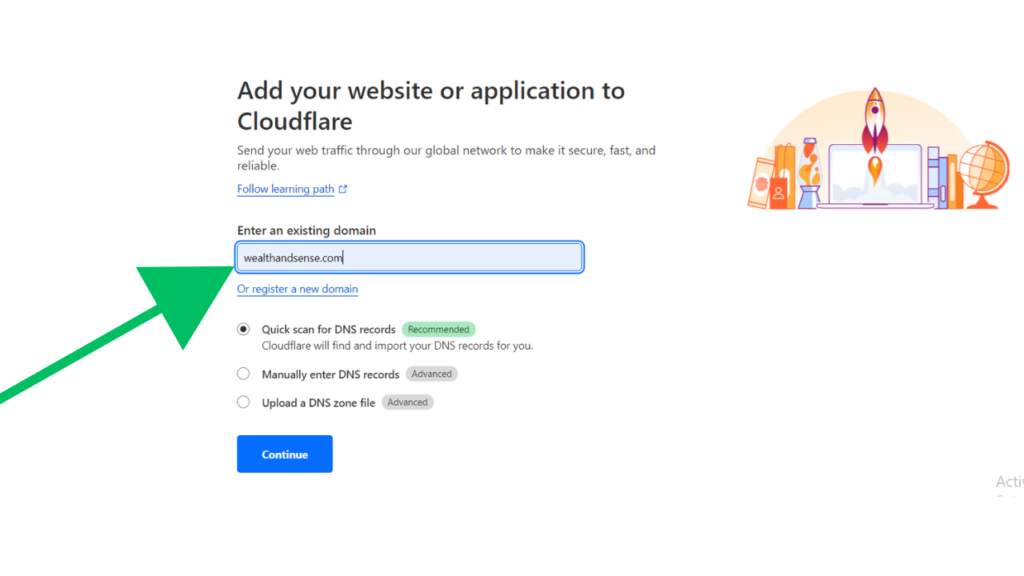Click the Advanced badge next to Manually enter

tap(431, 374)
